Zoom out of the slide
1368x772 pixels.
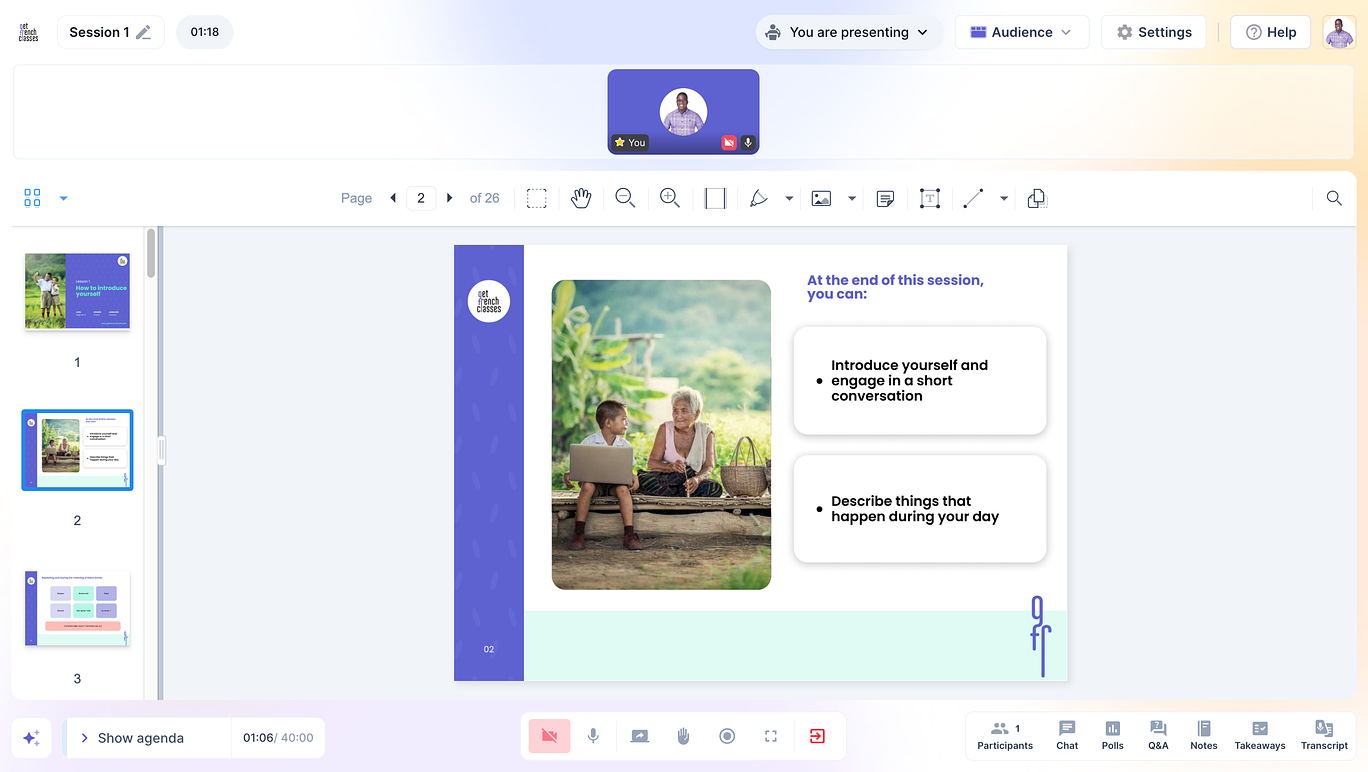point(625,198)
